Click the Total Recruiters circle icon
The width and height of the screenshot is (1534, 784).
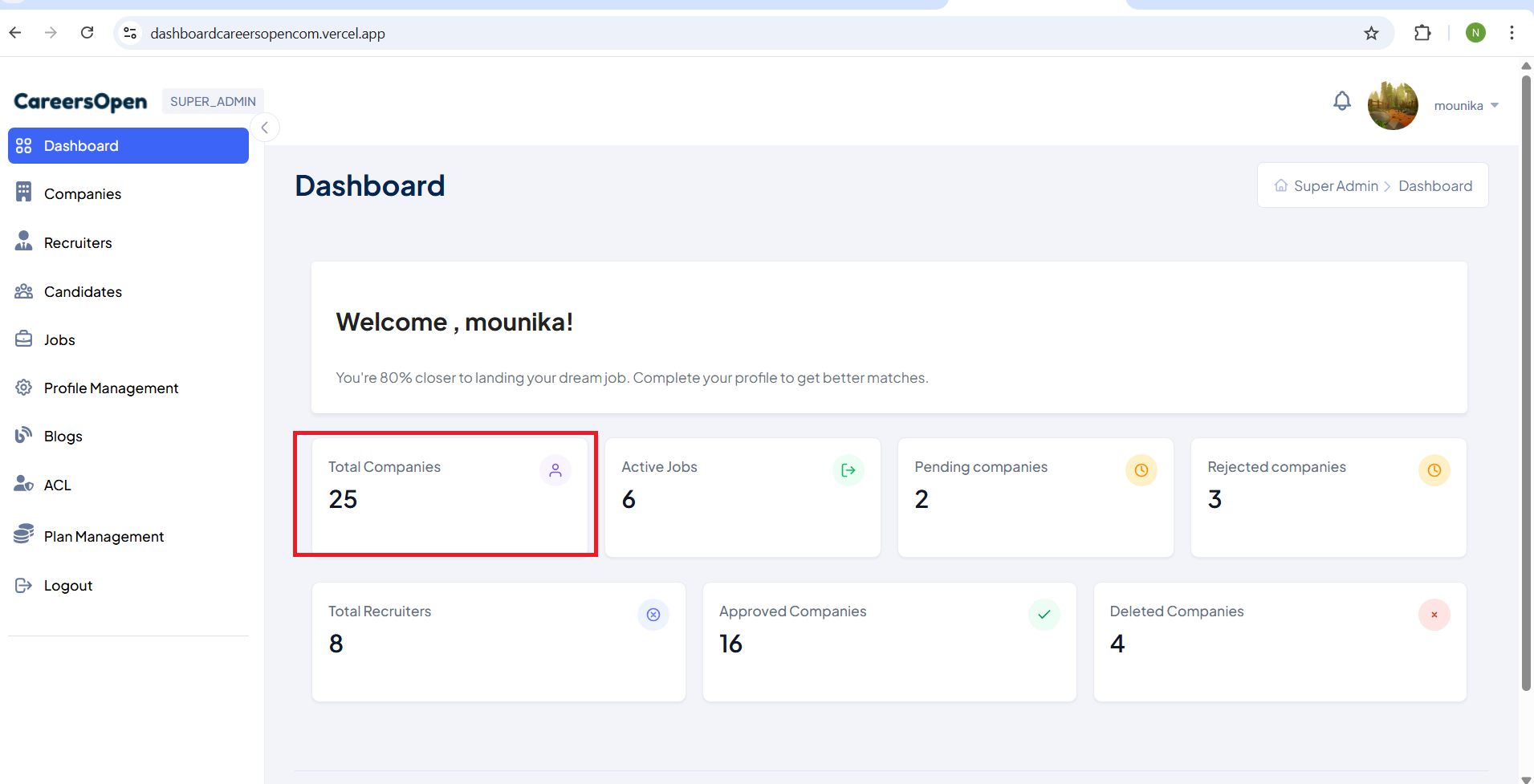[653, 615]
